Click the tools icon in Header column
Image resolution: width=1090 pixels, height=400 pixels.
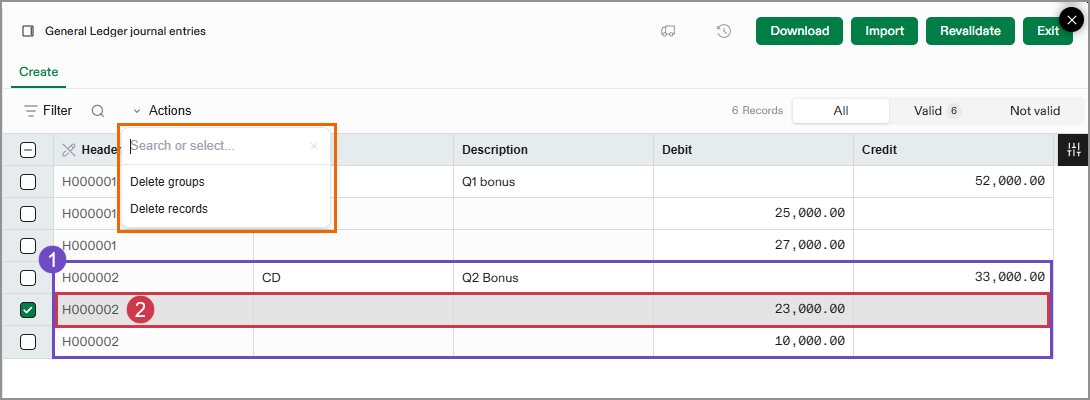click(x=69, y=150)
